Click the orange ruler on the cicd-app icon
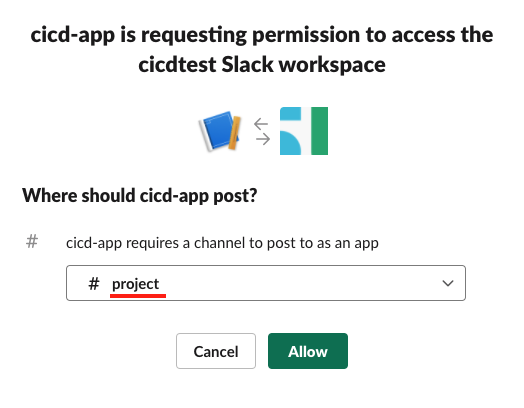This screenshot has height=408, width=524. pyautogui.click(x=235, y=133)
